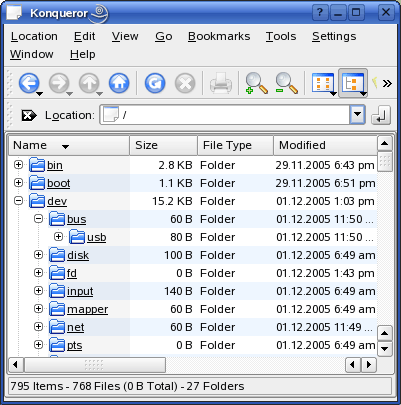The image size is (401, 405).
Task: Show more toolbar items chevron
Action: 387,83
